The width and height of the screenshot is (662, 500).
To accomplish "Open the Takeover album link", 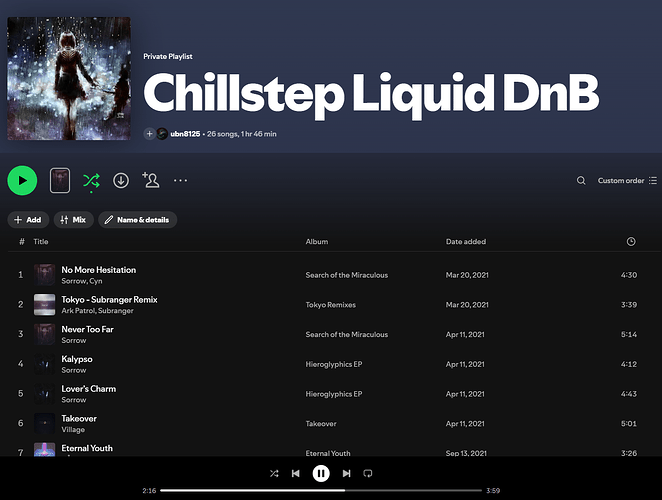I will click(321, 424).
